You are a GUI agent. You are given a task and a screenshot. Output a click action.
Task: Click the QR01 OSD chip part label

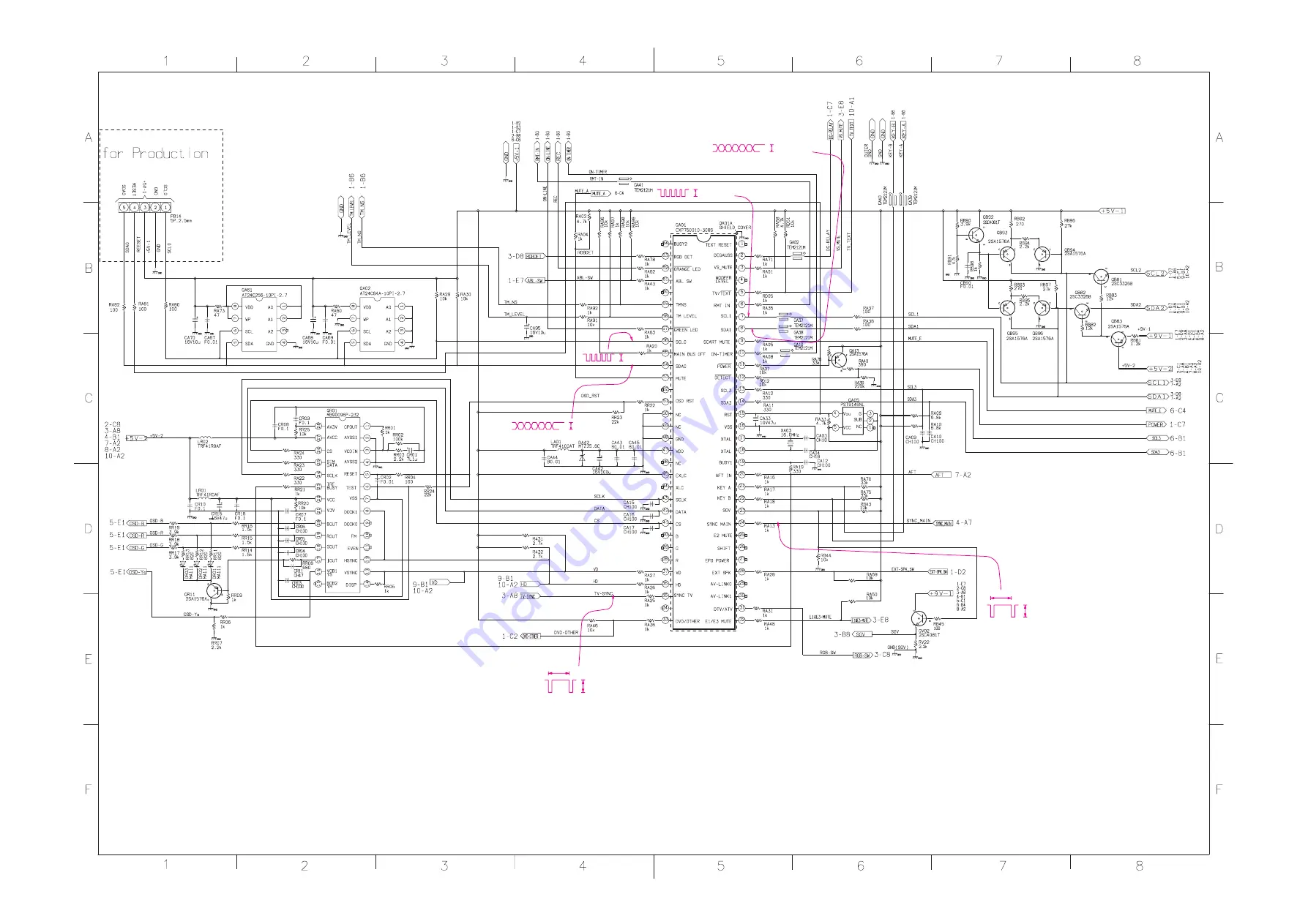pos(343,413)
